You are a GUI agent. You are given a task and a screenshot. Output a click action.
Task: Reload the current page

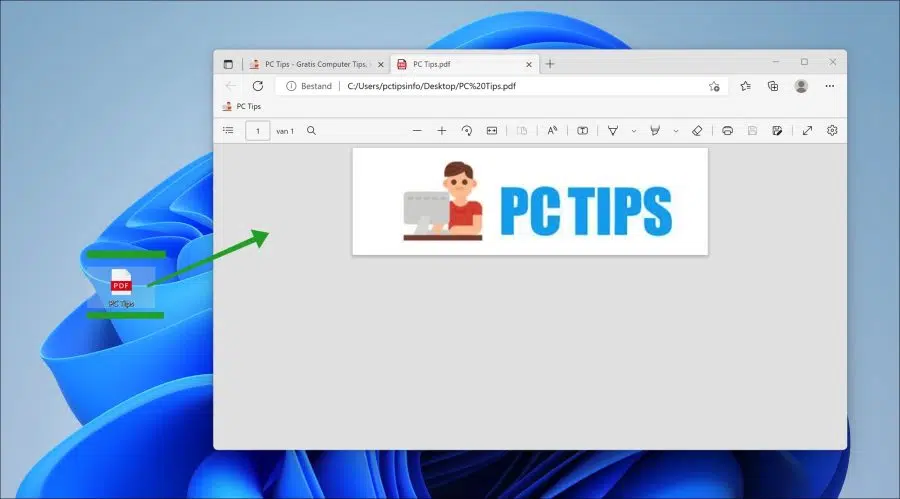pos(258,86)
